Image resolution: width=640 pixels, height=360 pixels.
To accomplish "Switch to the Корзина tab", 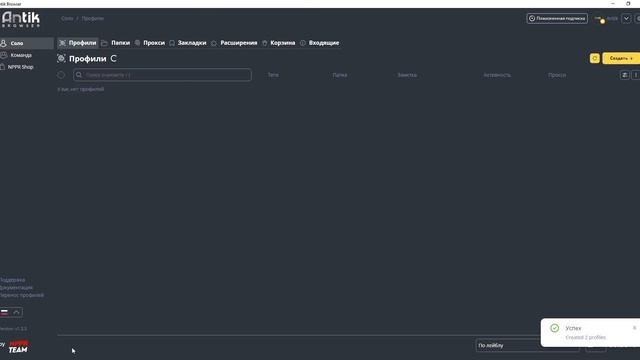I will coord(278,43).
